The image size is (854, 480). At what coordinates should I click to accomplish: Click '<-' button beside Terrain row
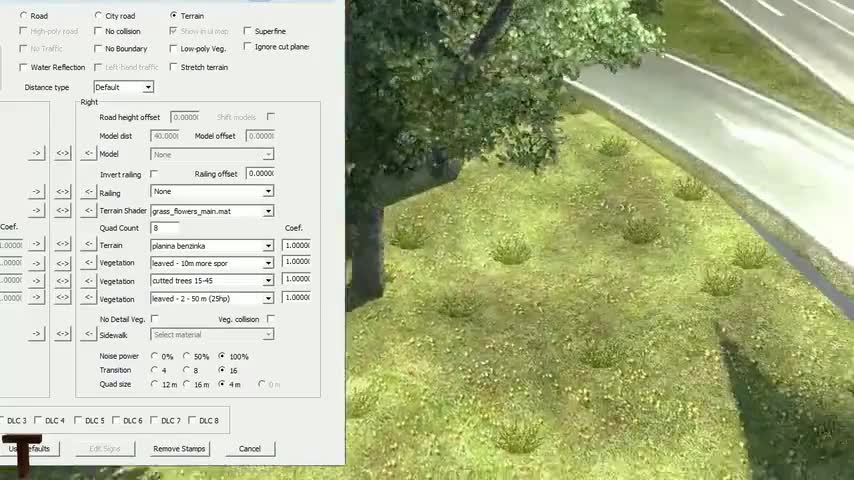[88, 245]
